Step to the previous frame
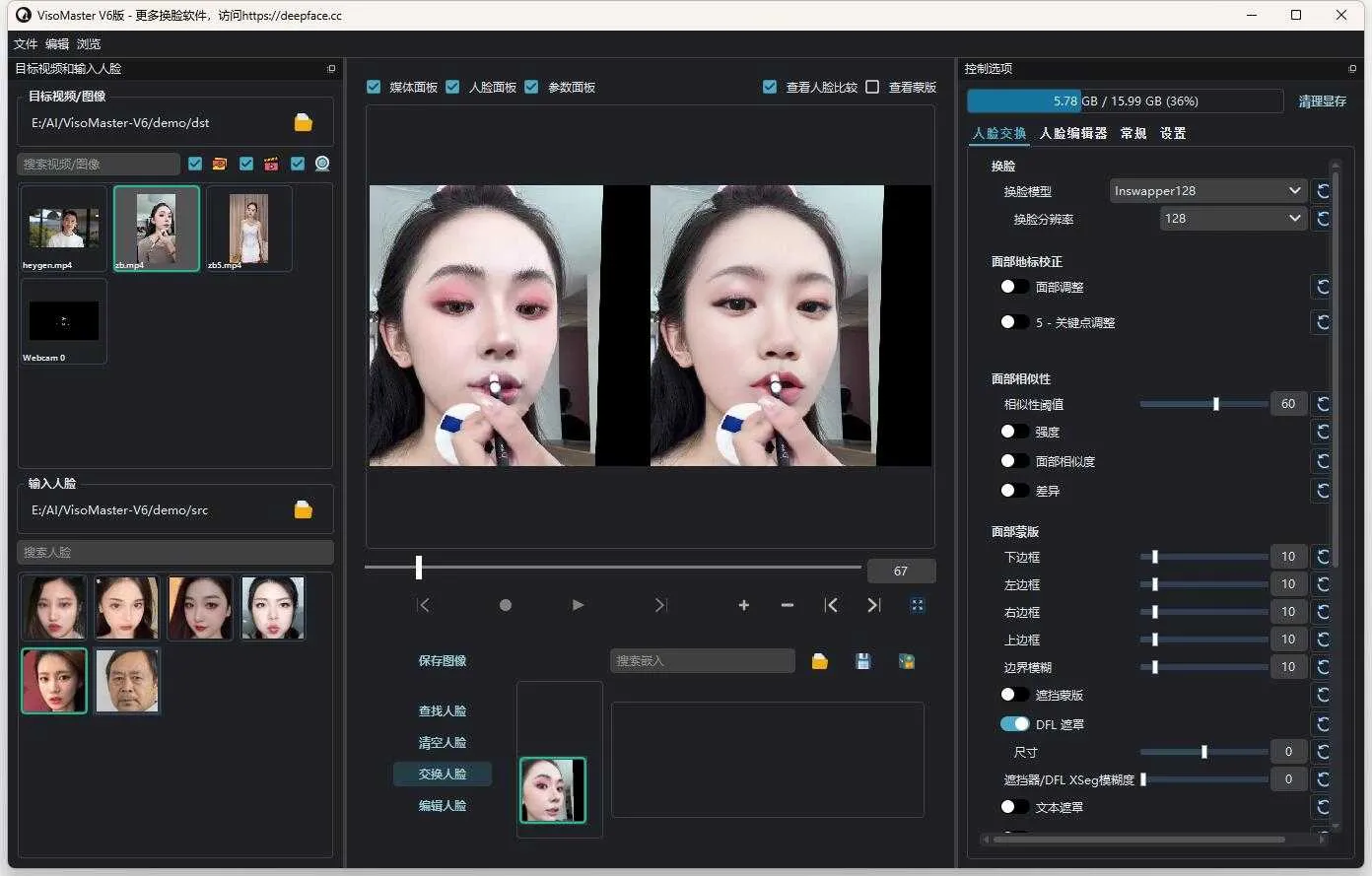 point(424,605)
